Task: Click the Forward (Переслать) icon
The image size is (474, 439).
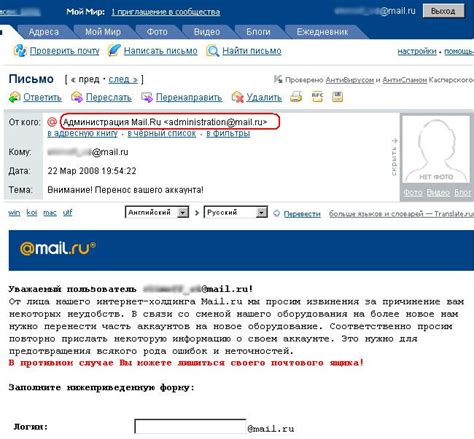Action: click(x=77, y=97)
